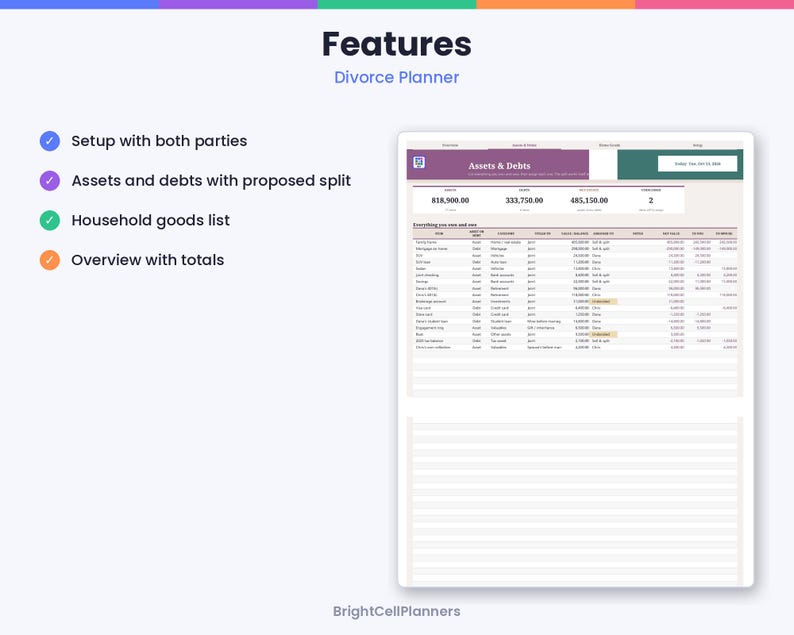
Task: Click Assets and debts with proposed split text
Action: pos(211,181)
